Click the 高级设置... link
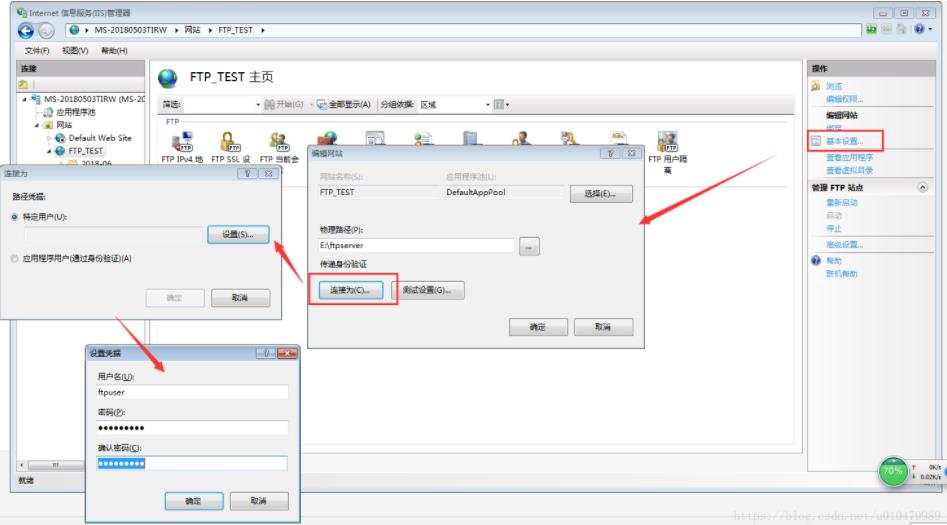947x525 pixels. pyautogui.click(x=844, y=245)
